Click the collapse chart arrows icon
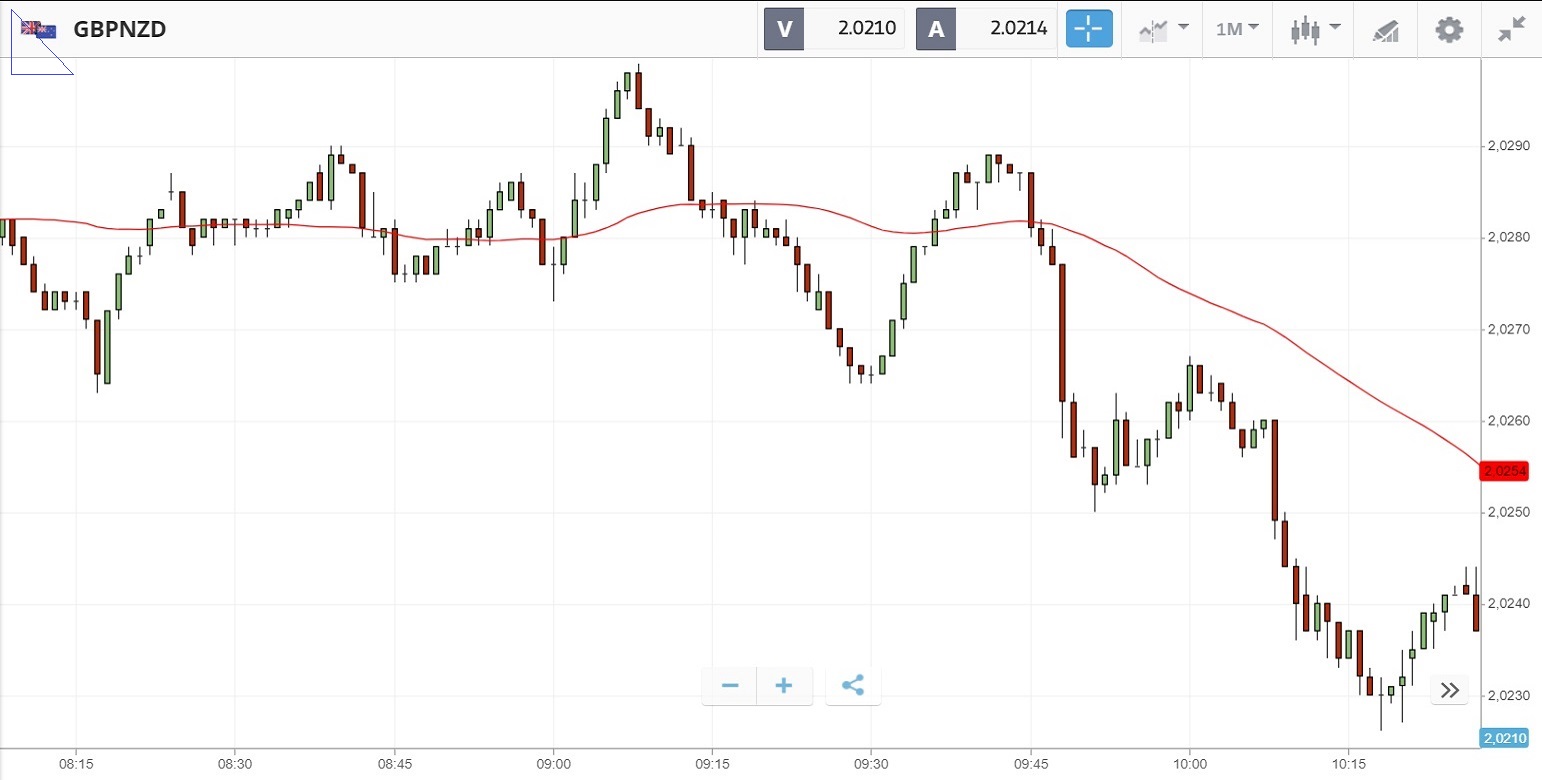Viewport: 1542px width, 780px height. pos(1511,29)
